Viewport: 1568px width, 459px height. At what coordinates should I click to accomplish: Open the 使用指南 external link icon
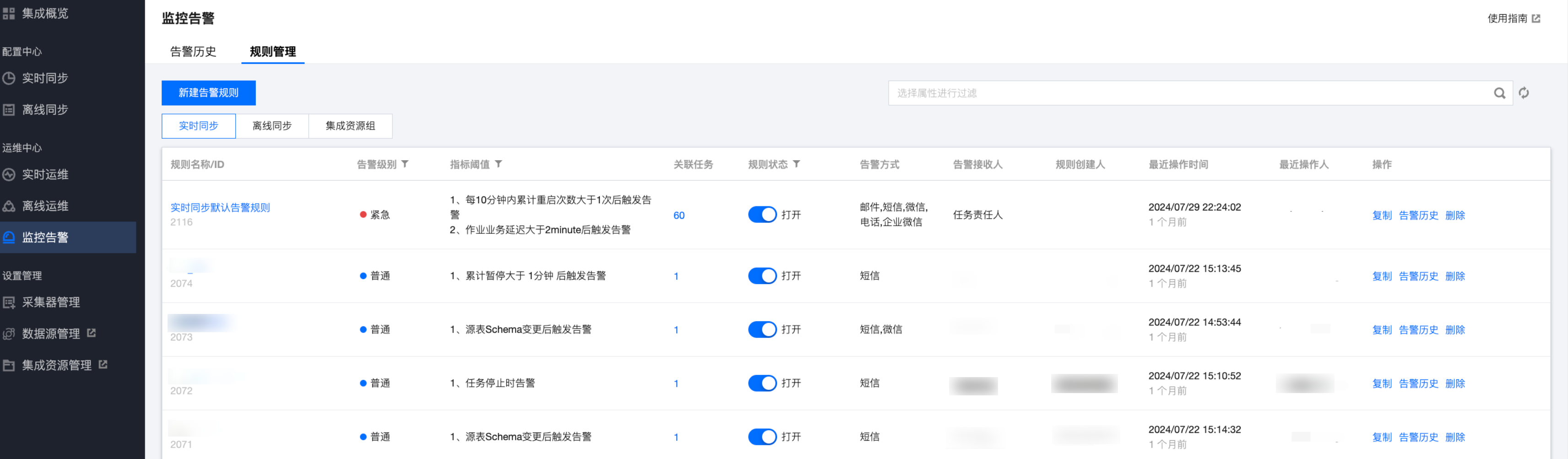(x=1536, y=18)
